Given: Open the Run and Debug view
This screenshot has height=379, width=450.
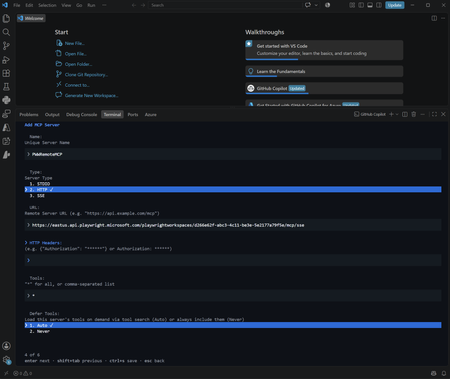Looking at the screenshot, I should click(6, 60).
